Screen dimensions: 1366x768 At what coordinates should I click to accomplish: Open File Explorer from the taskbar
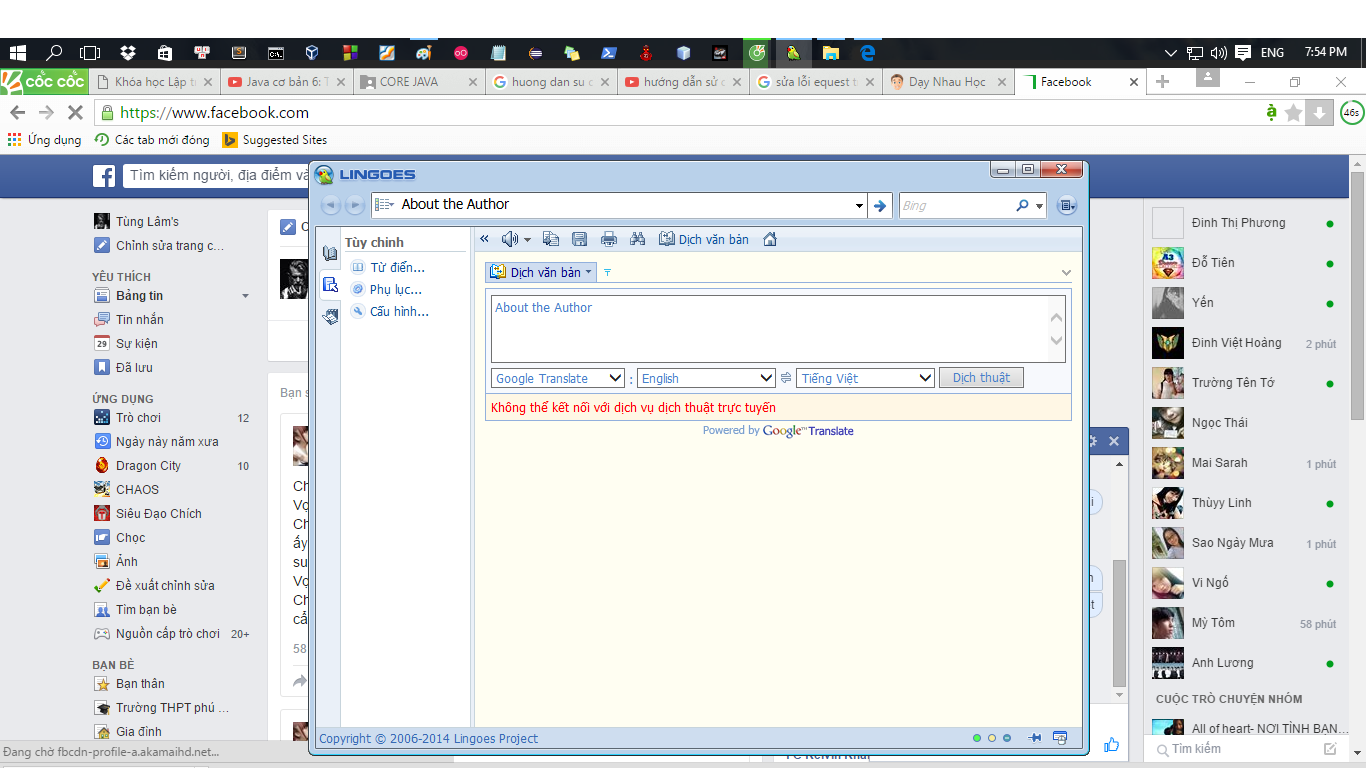click(830, 53)
